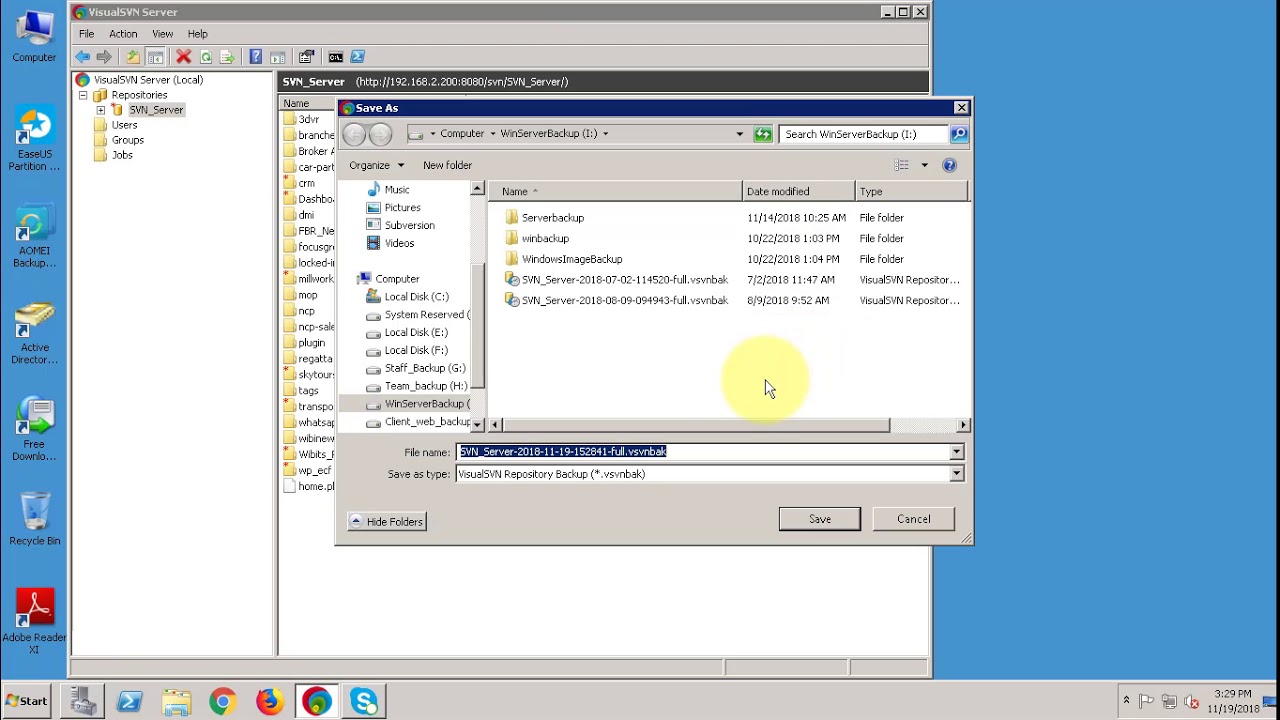1280x720 pixels.
Task: Click the horizontal scrollbar of the file list
Action: pos(695,425)
